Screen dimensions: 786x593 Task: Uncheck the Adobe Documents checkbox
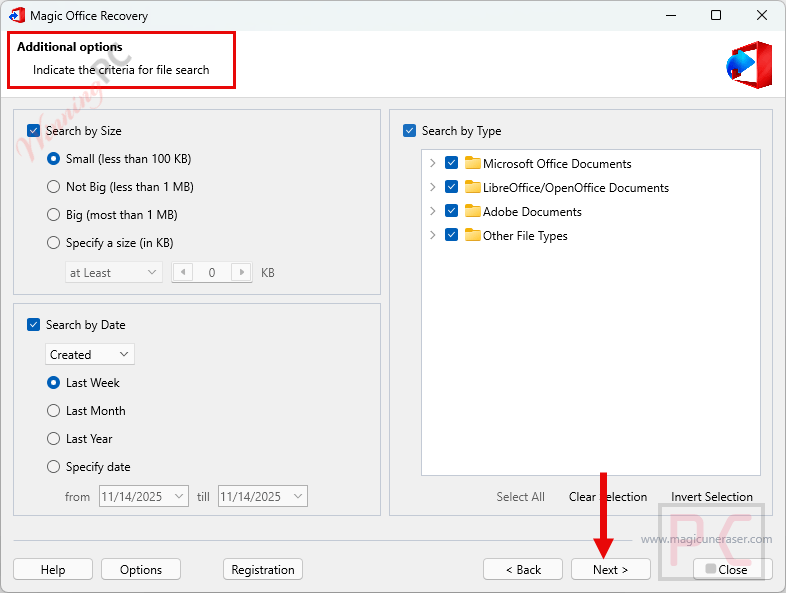(x=451, y=211)
